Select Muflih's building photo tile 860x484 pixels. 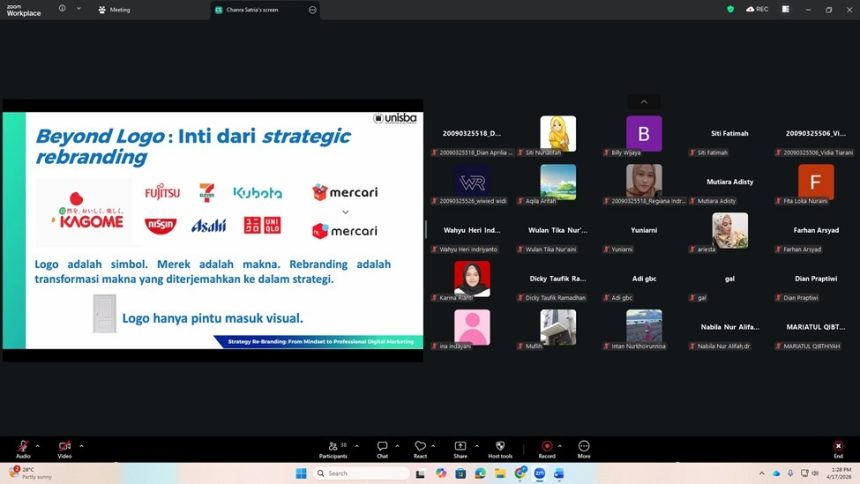point(558,327)
